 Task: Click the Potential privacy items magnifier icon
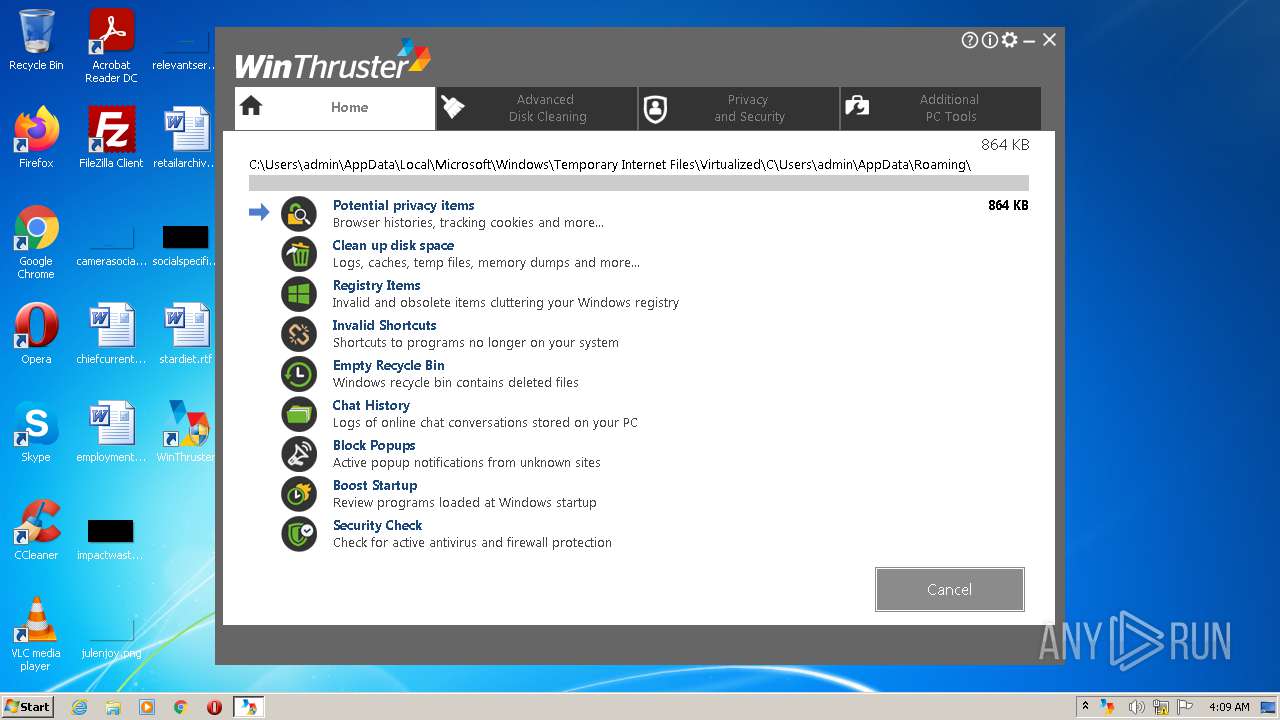pos(299,213)
